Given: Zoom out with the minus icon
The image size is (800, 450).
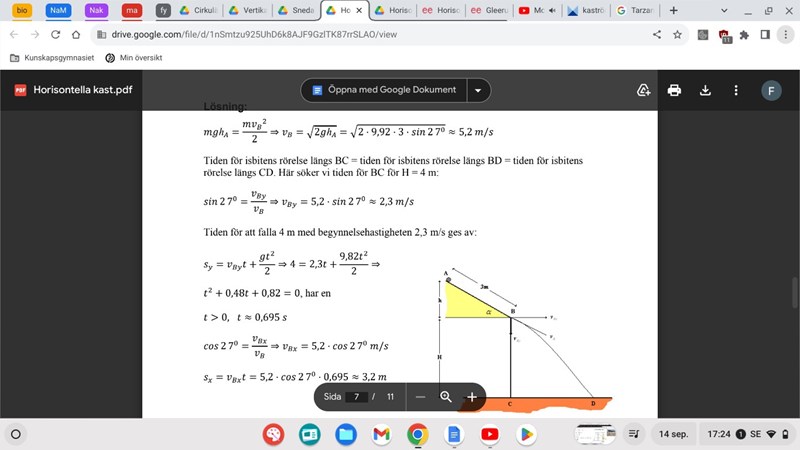Looking at the screenshot, I should [421, 397].
